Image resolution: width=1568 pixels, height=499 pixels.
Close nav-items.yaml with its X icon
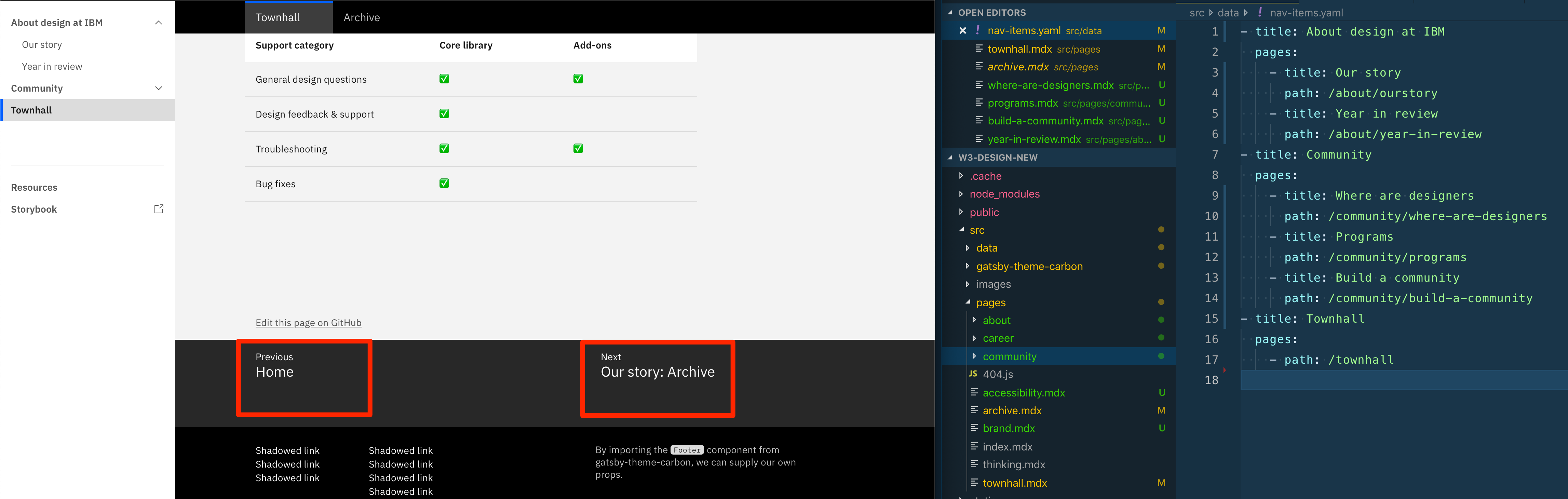click(x=963, y=30)
